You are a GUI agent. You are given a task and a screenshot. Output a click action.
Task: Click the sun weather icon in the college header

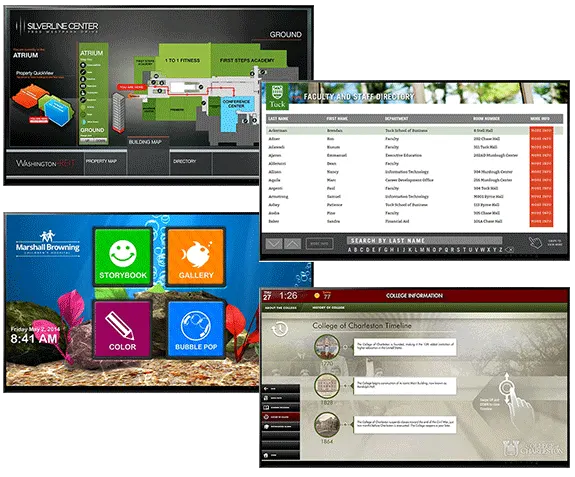[317, 296]
